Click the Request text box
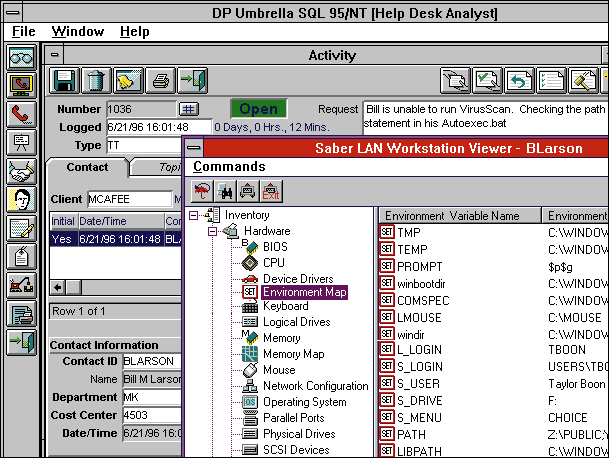The height and width of the screenshot is (458, 609). [485, 117]
